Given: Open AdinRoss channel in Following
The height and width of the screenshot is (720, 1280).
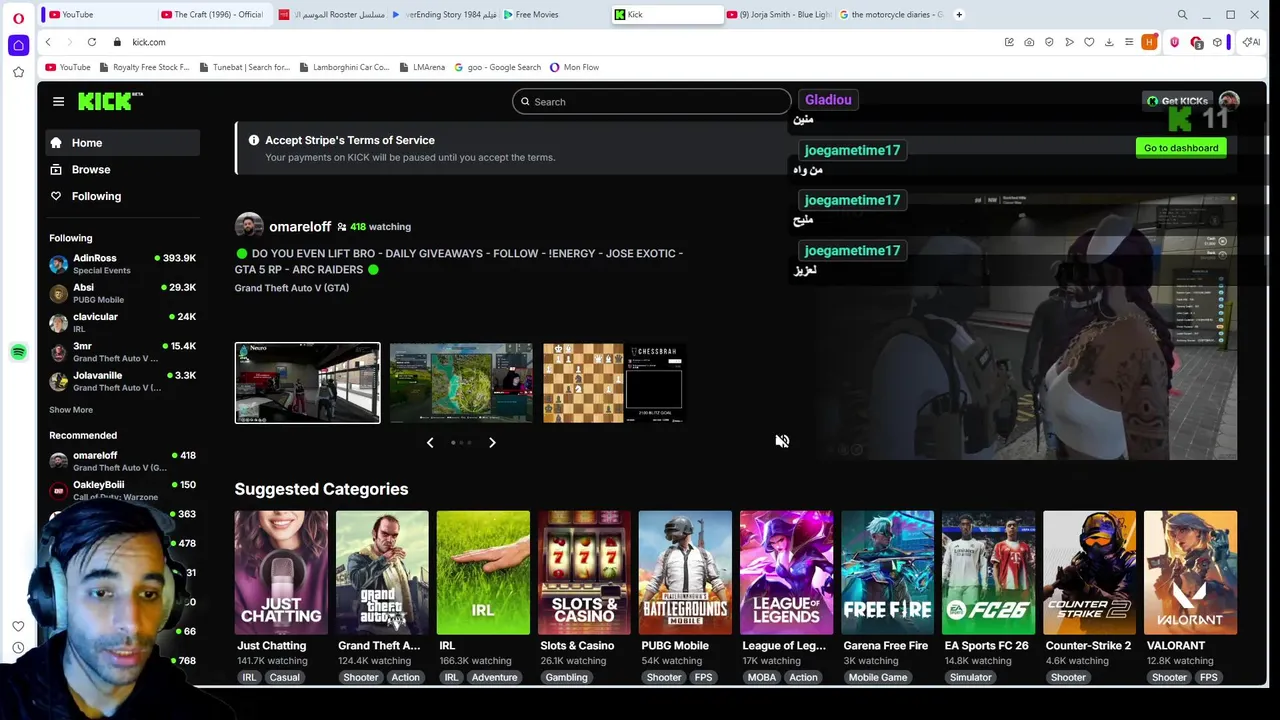Looking at the screenshot, I should click(122, 264).
